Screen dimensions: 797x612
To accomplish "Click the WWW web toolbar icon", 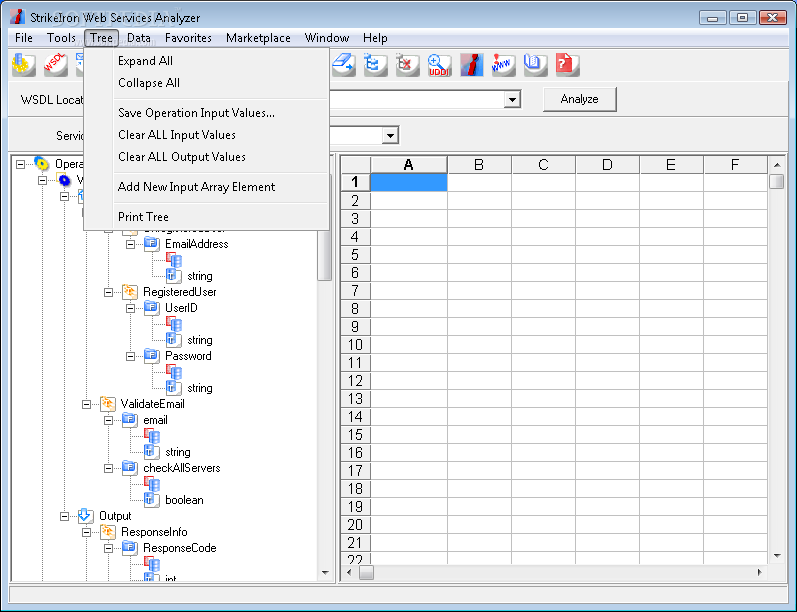I will coord(504,65).
